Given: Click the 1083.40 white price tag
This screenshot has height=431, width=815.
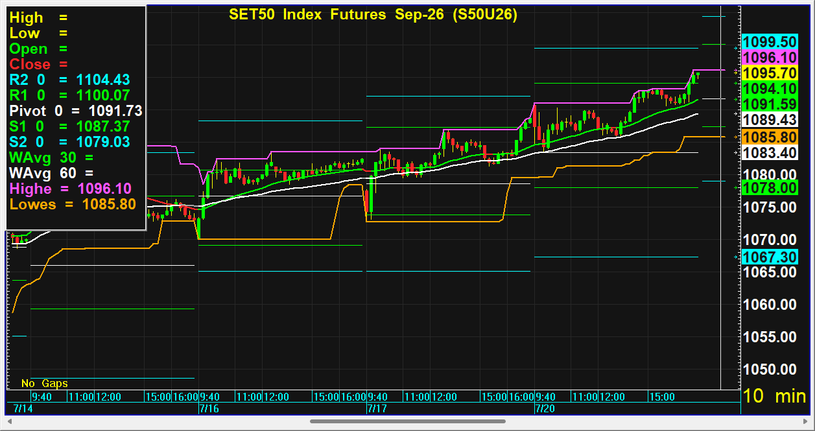Looking at the screenshot, I should (770, 152).
